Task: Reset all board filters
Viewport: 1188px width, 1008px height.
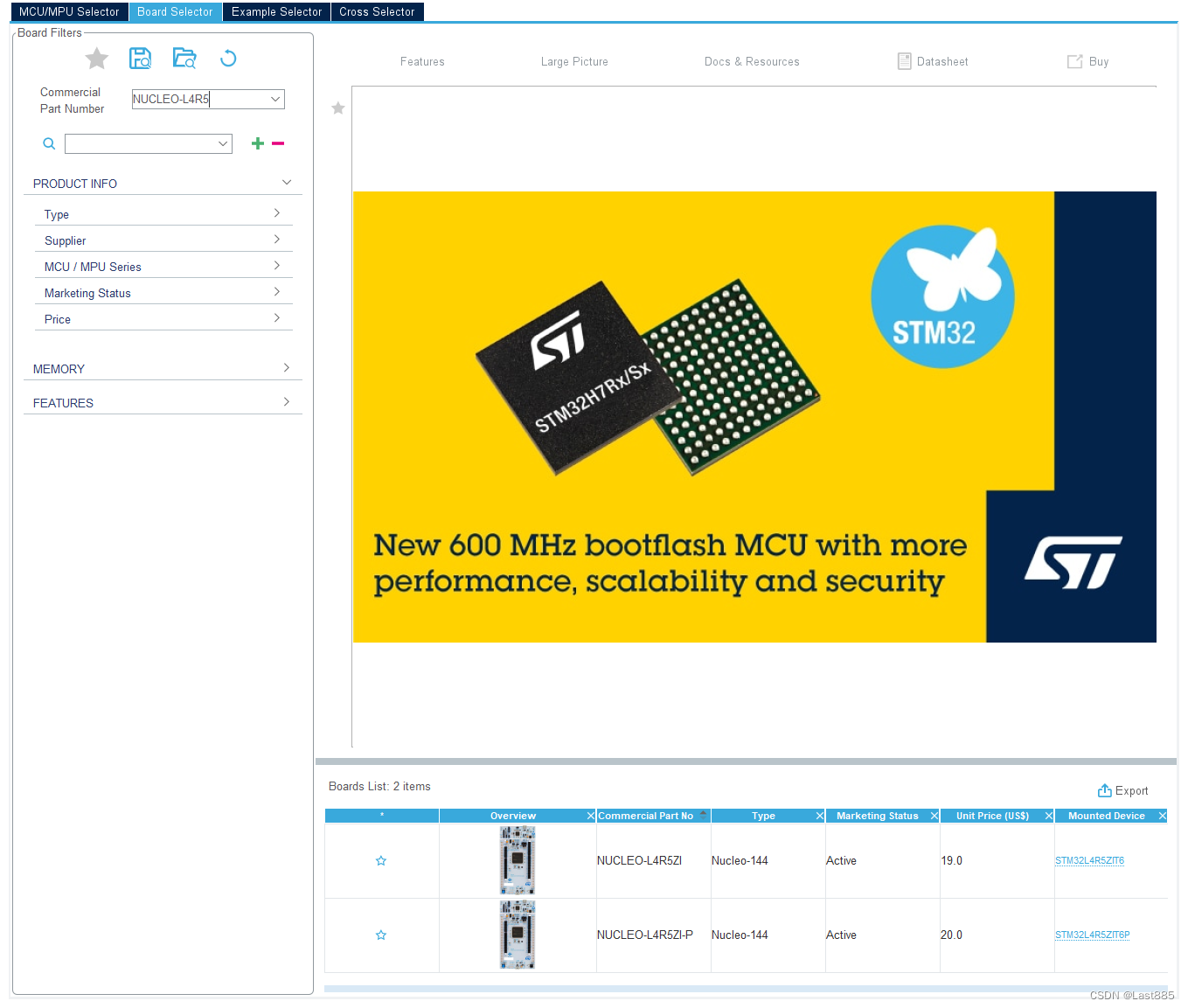Action: pyautogui.click(x=228, y=59)
